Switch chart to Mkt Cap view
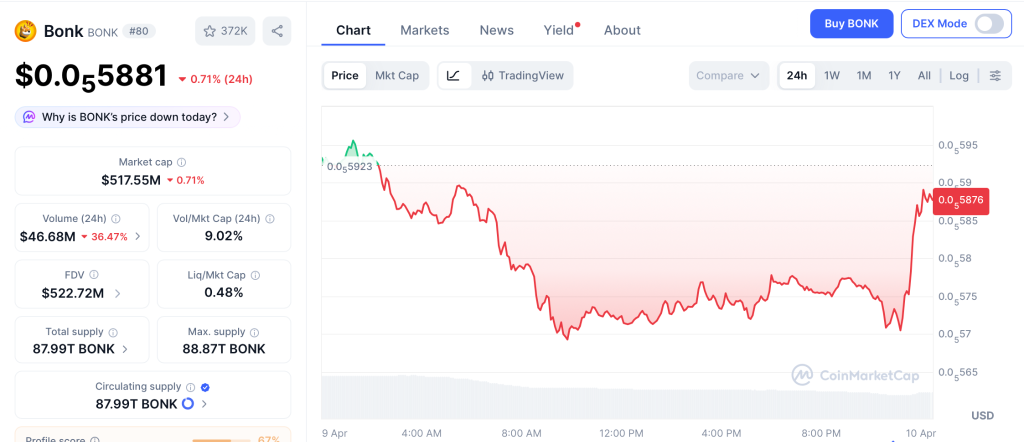Image resolution: width=1024 pixels, height=442 pixels. [x=397, y=75]
